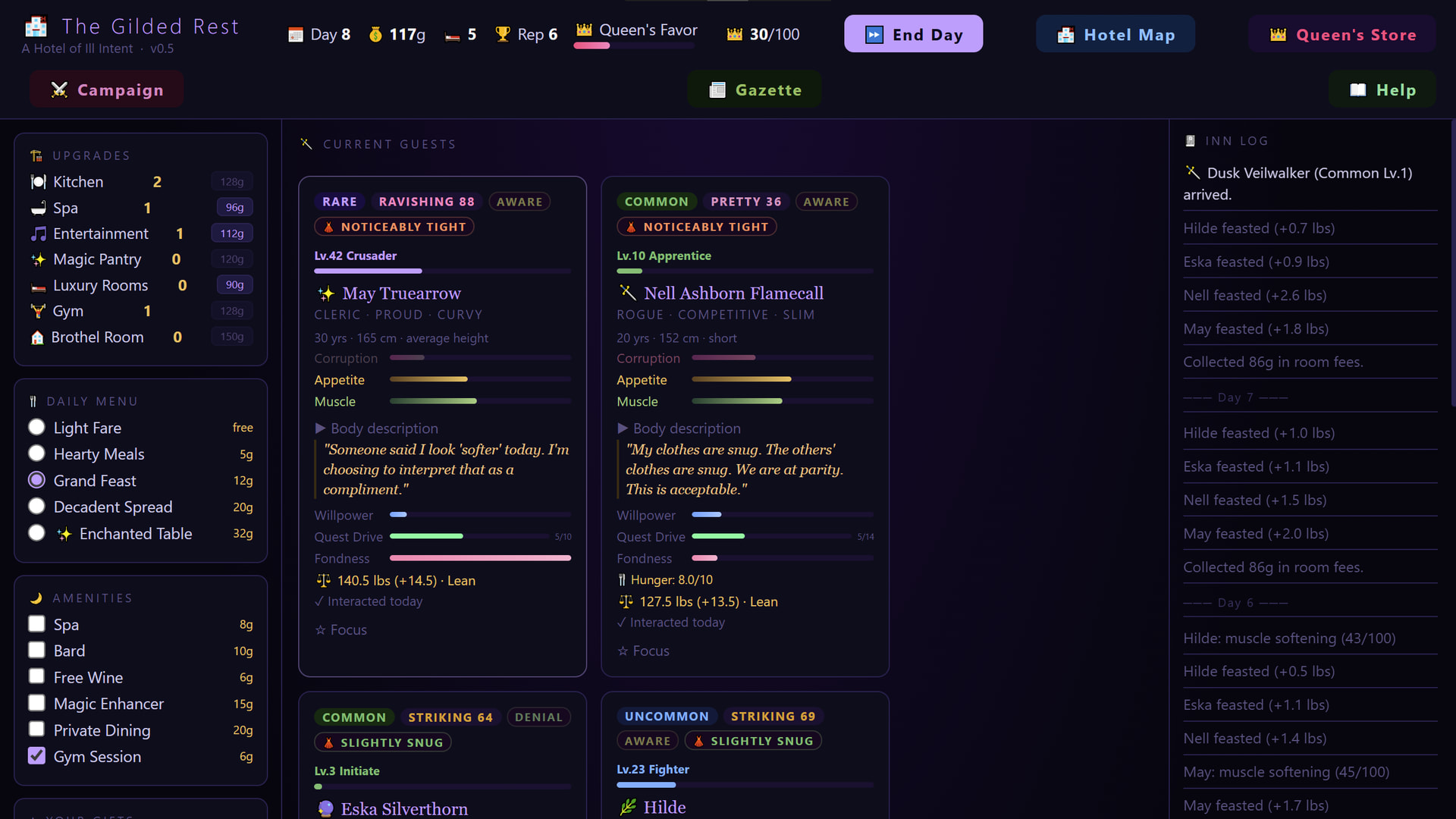Uncheck the Gym Session amenity

[x=36, y=756]
